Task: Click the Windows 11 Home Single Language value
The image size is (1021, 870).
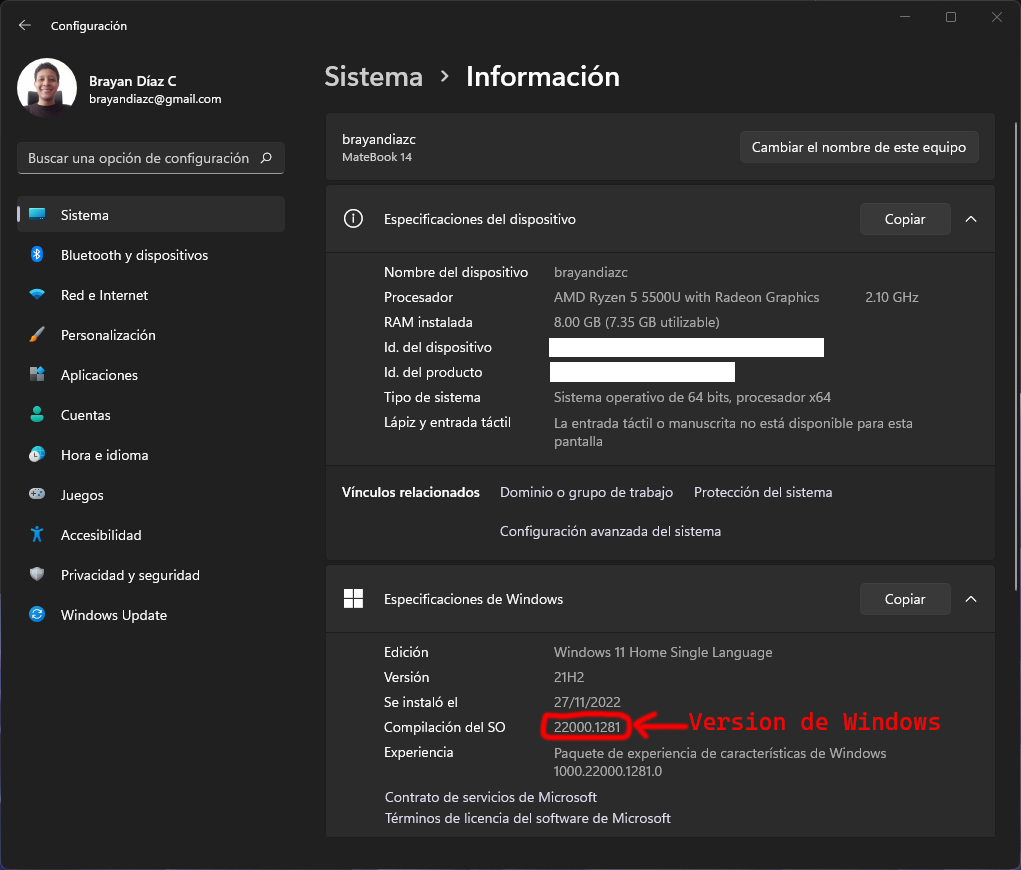Action: [663, 652]
